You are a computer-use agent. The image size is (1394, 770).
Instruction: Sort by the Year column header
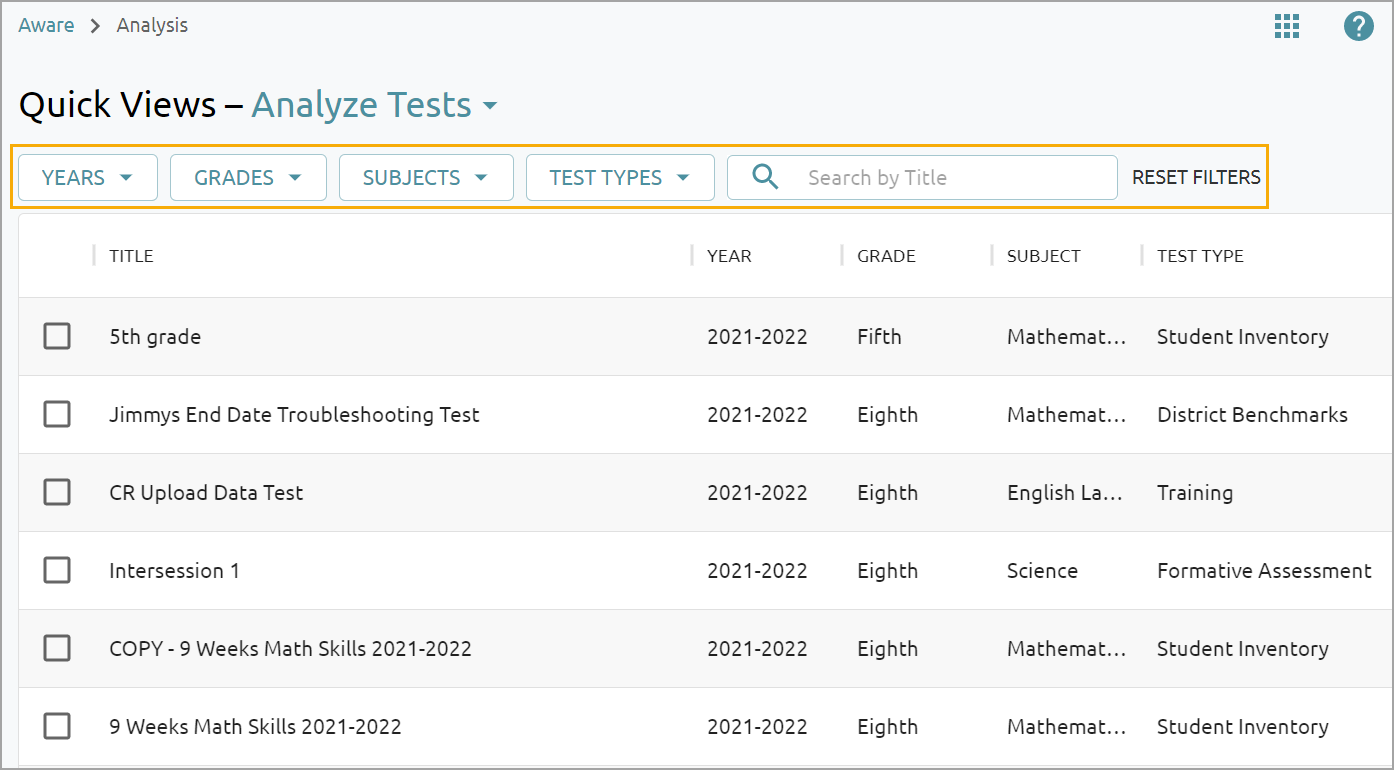pos(729,256)
